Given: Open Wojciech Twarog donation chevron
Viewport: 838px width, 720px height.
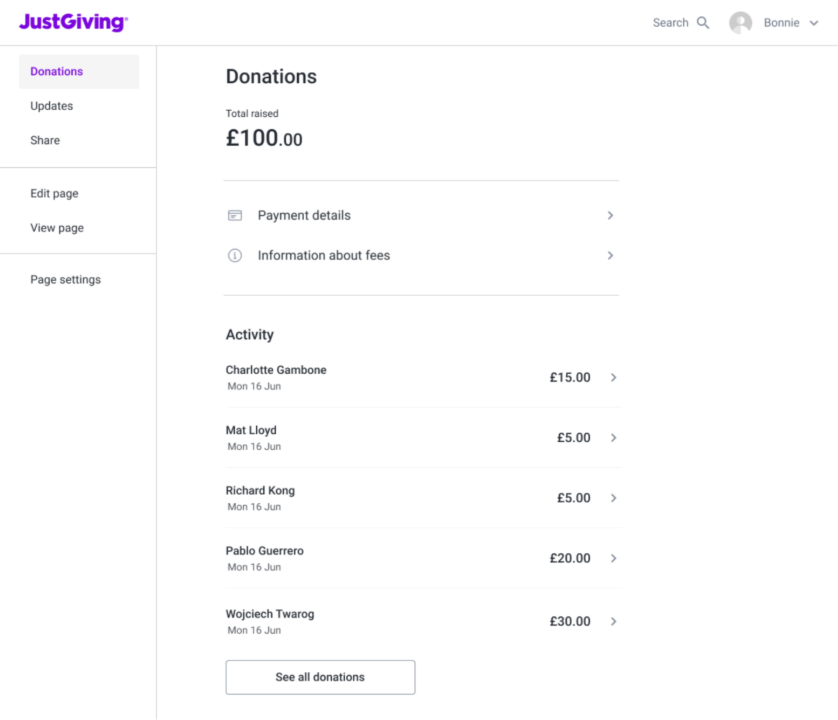Looking at the screenshot, I should pyautogui.click(x=613, y=621).
